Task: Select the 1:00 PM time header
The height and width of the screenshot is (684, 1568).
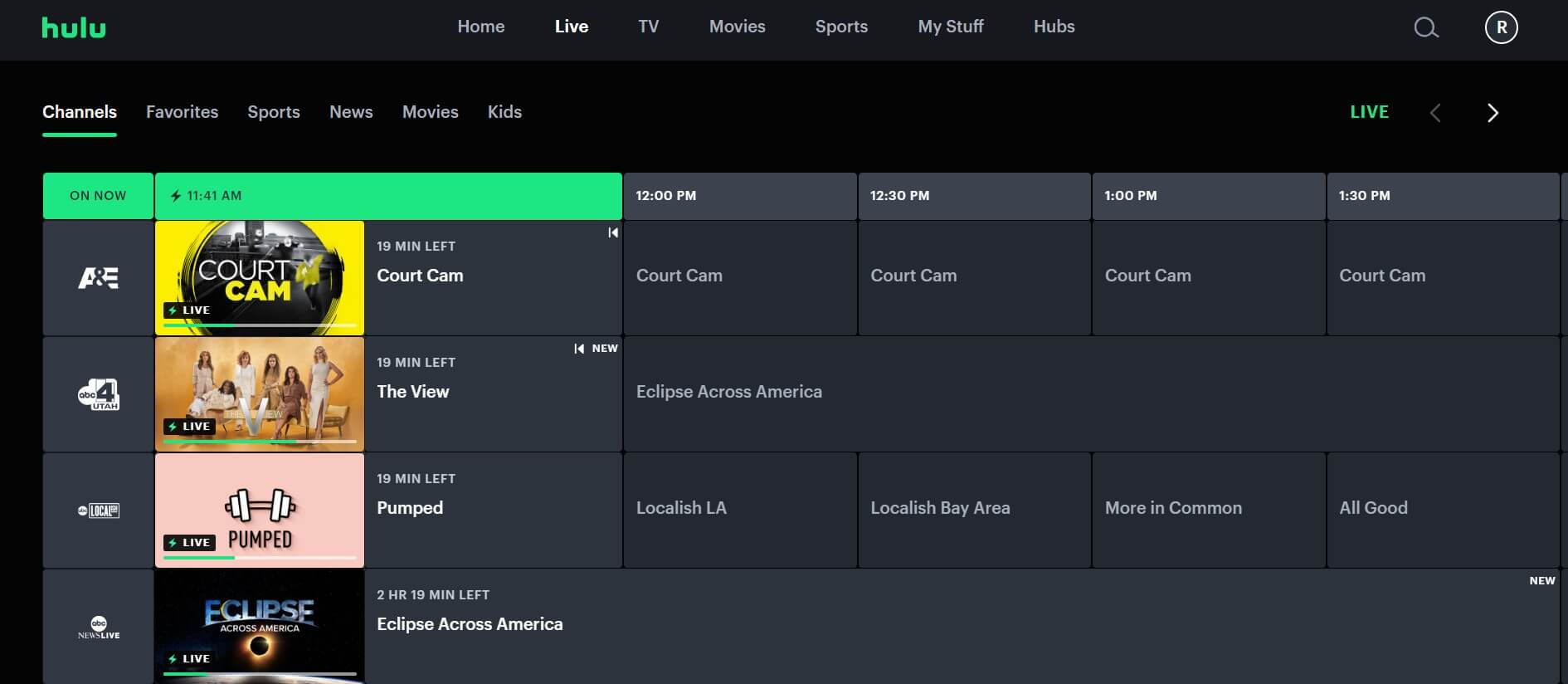Action: (x=1209, y=196)
